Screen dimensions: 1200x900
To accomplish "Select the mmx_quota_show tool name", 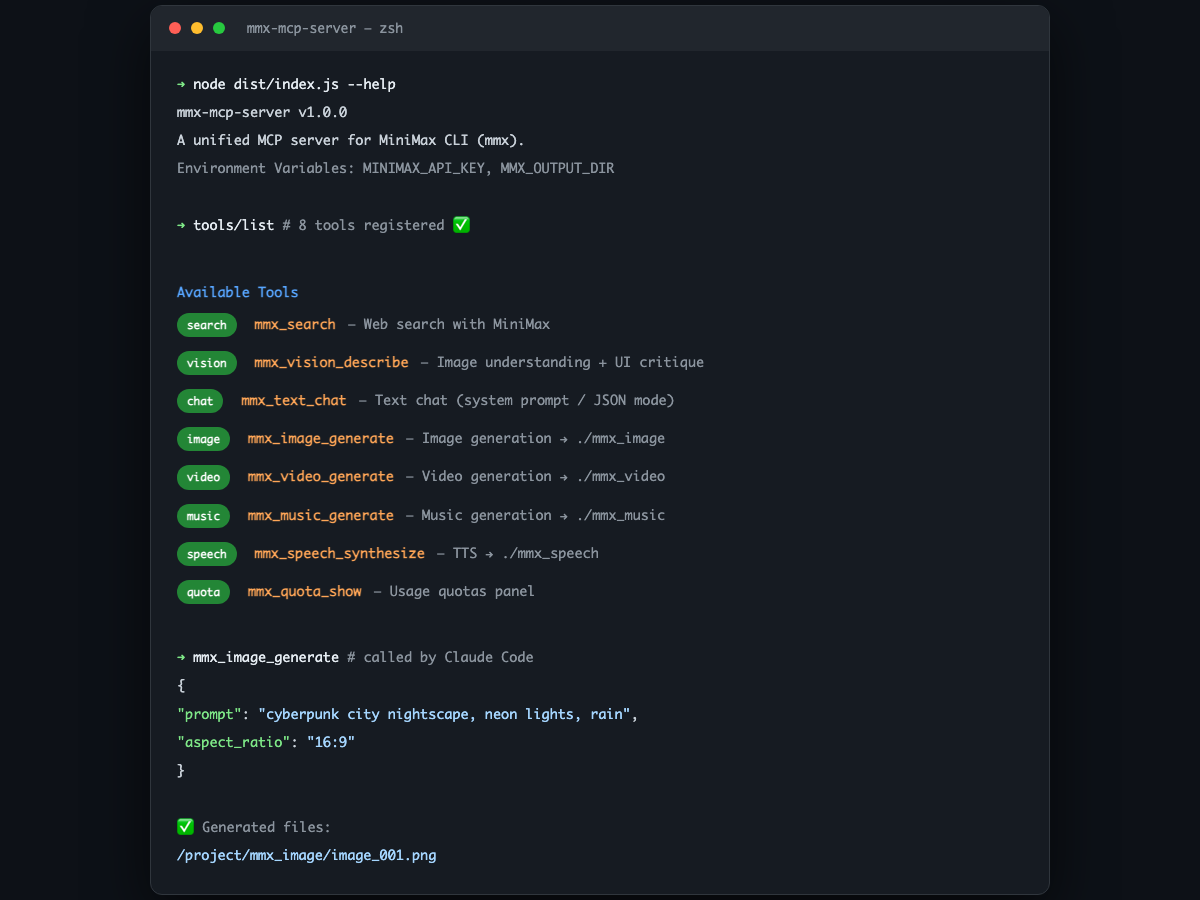I will coord(304,591).
